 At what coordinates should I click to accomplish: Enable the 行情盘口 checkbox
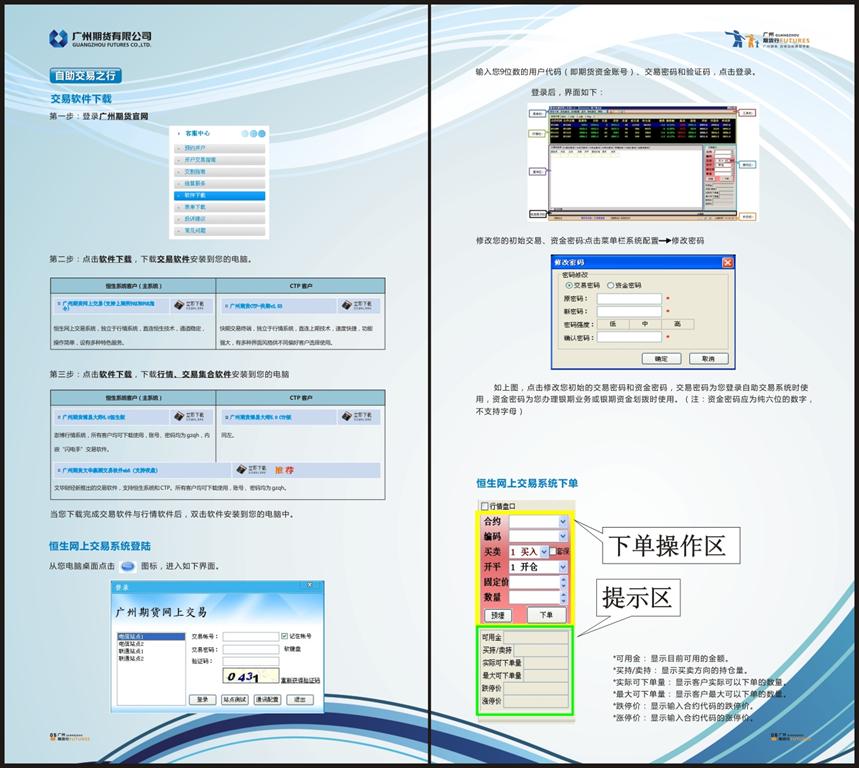tap(486, 506)
